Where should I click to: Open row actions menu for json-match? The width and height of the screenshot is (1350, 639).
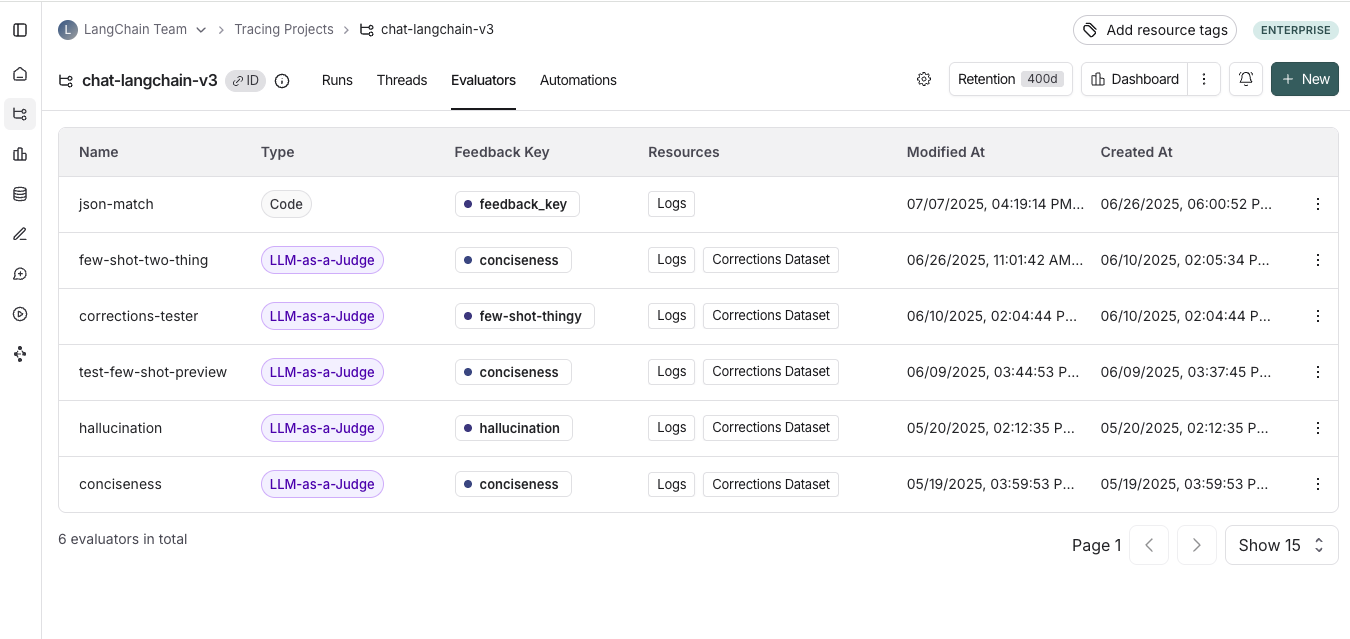point(1317,204)
